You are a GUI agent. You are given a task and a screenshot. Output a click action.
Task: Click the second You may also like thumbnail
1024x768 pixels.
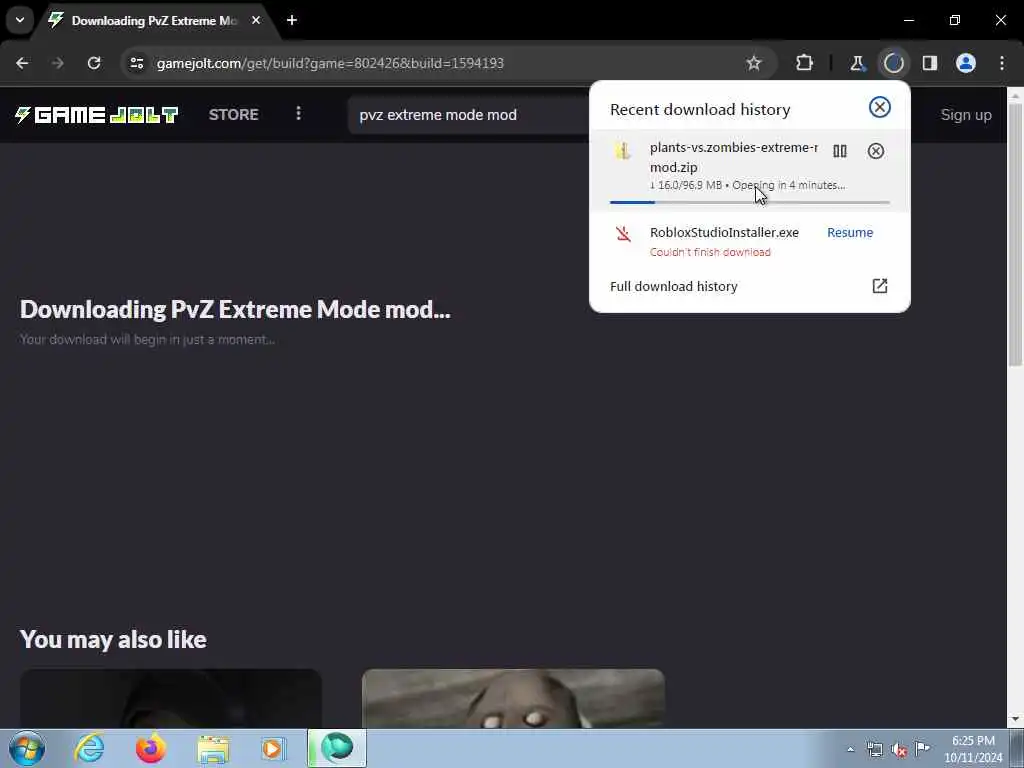tap(513, 698)
